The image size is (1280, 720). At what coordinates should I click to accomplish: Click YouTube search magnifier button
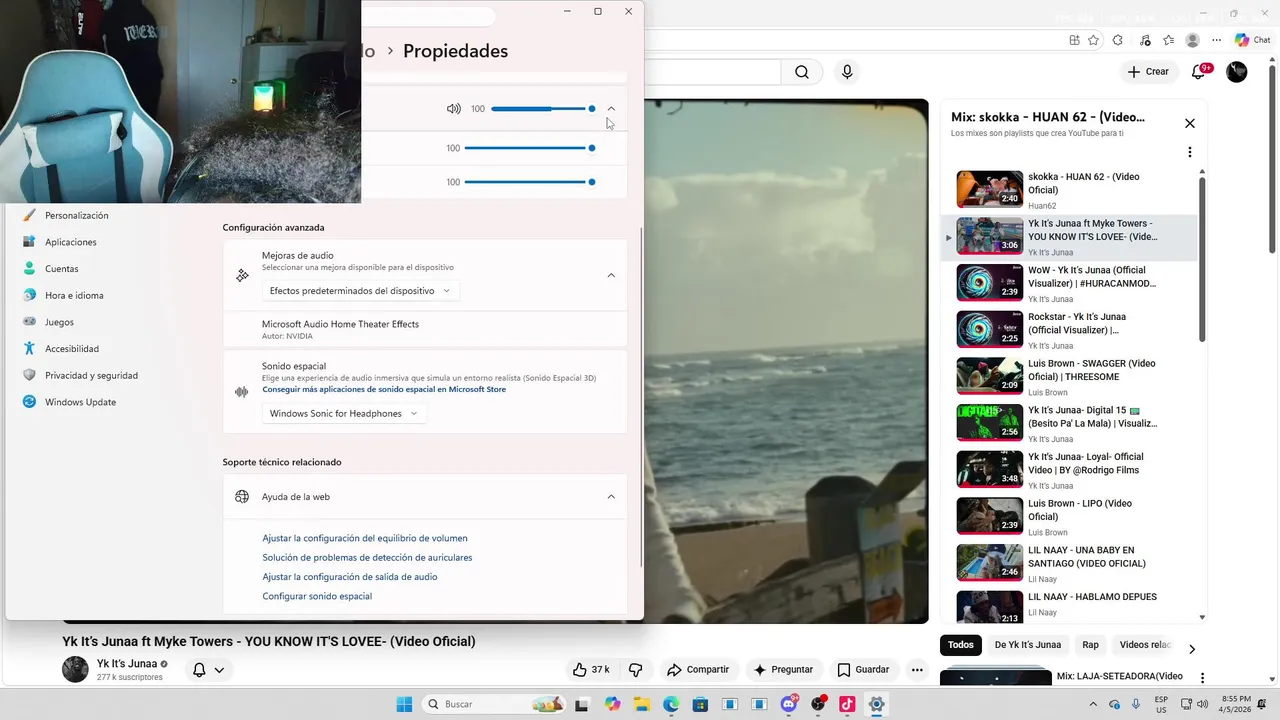[x=802, y=72]
